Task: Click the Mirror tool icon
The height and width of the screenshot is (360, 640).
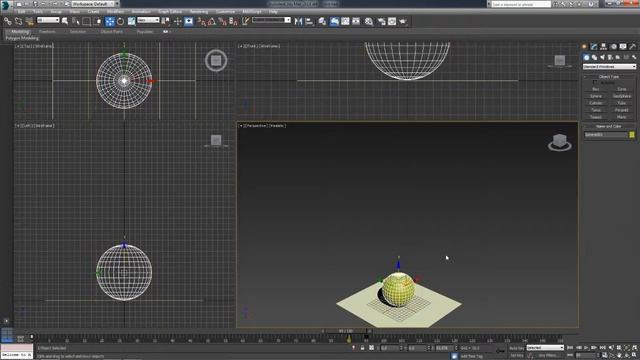Action: point(298,21)
